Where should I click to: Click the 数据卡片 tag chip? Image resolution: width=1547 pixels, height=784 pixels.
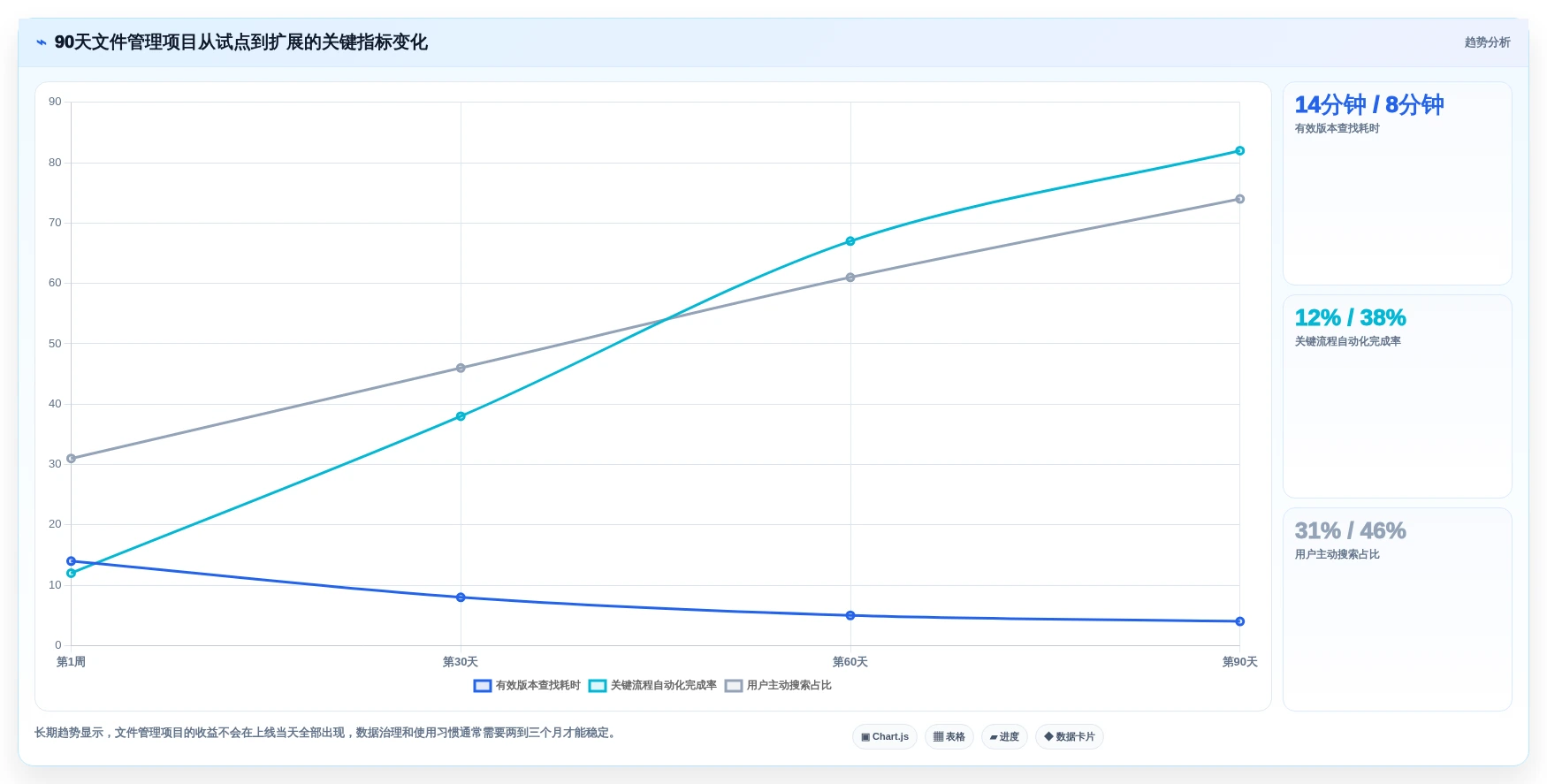[x=1070, y=736]
